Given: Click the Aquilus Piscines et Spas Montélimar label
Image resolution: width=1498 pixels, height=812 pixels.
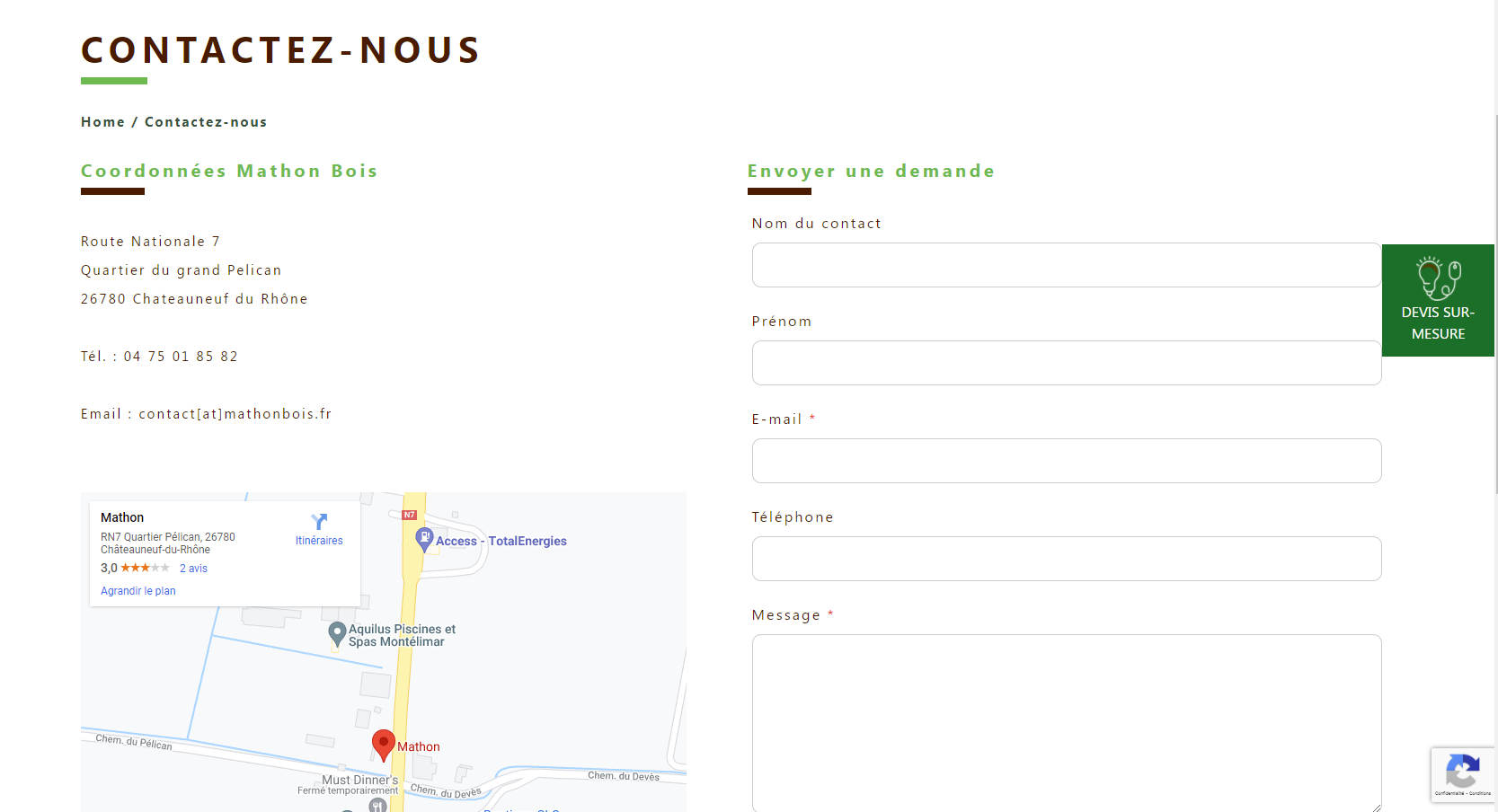Looking at the screenshot, I should click(402, 635).
